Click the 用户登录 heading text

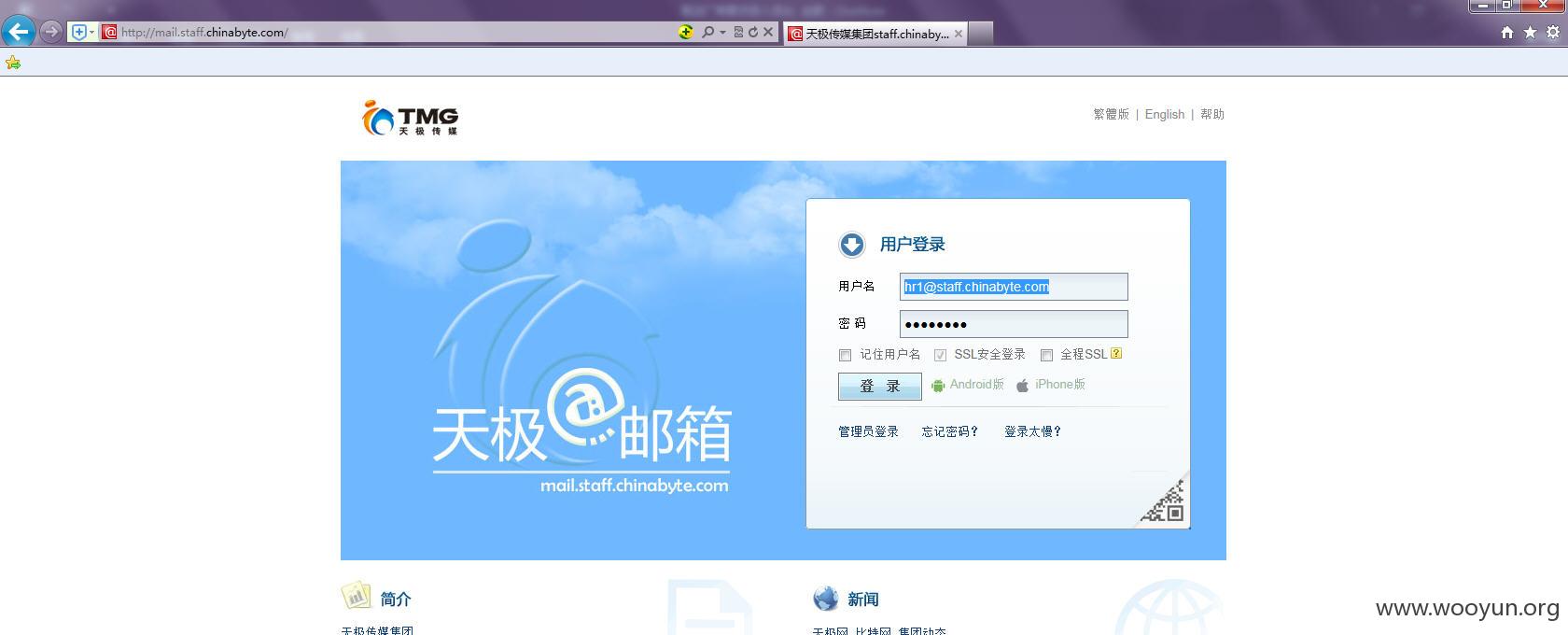[913, 245]
